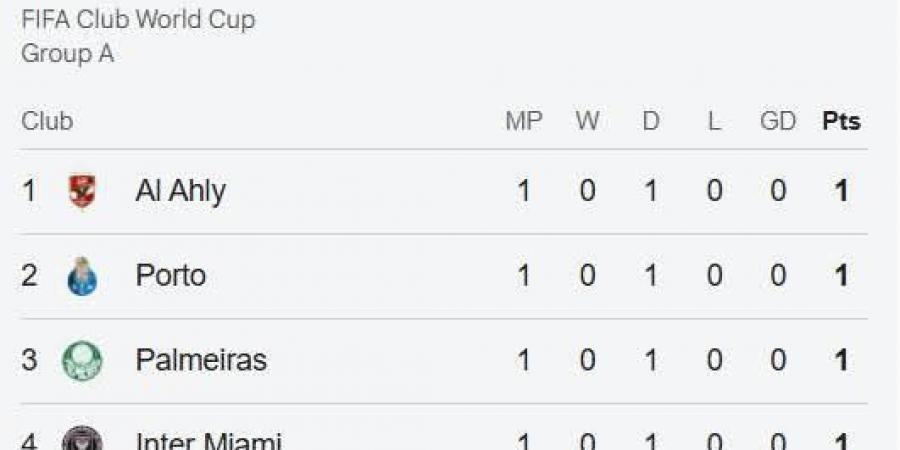900x450 pixels.
Task: Click the GD column header
Action: click(x=778, y=122)
